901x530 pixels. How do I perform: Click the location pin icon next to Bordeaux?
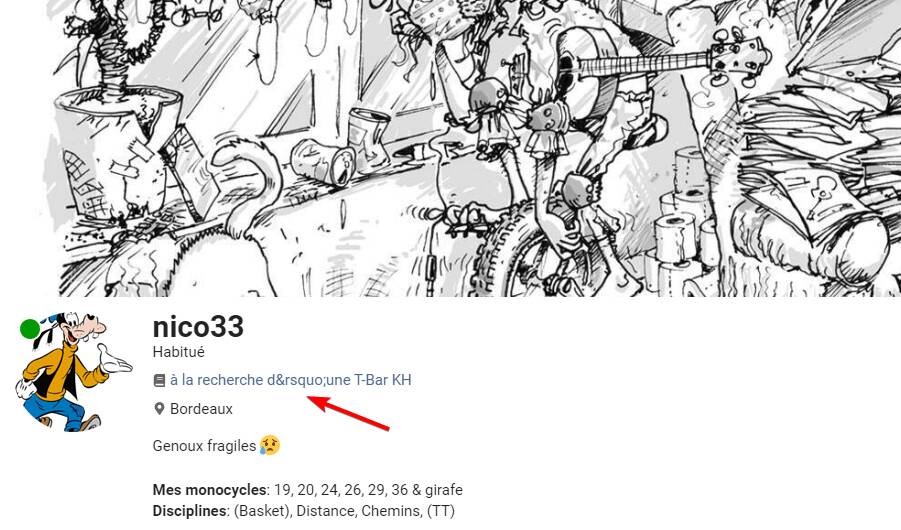pyautogui.click(x=159, y=409)
